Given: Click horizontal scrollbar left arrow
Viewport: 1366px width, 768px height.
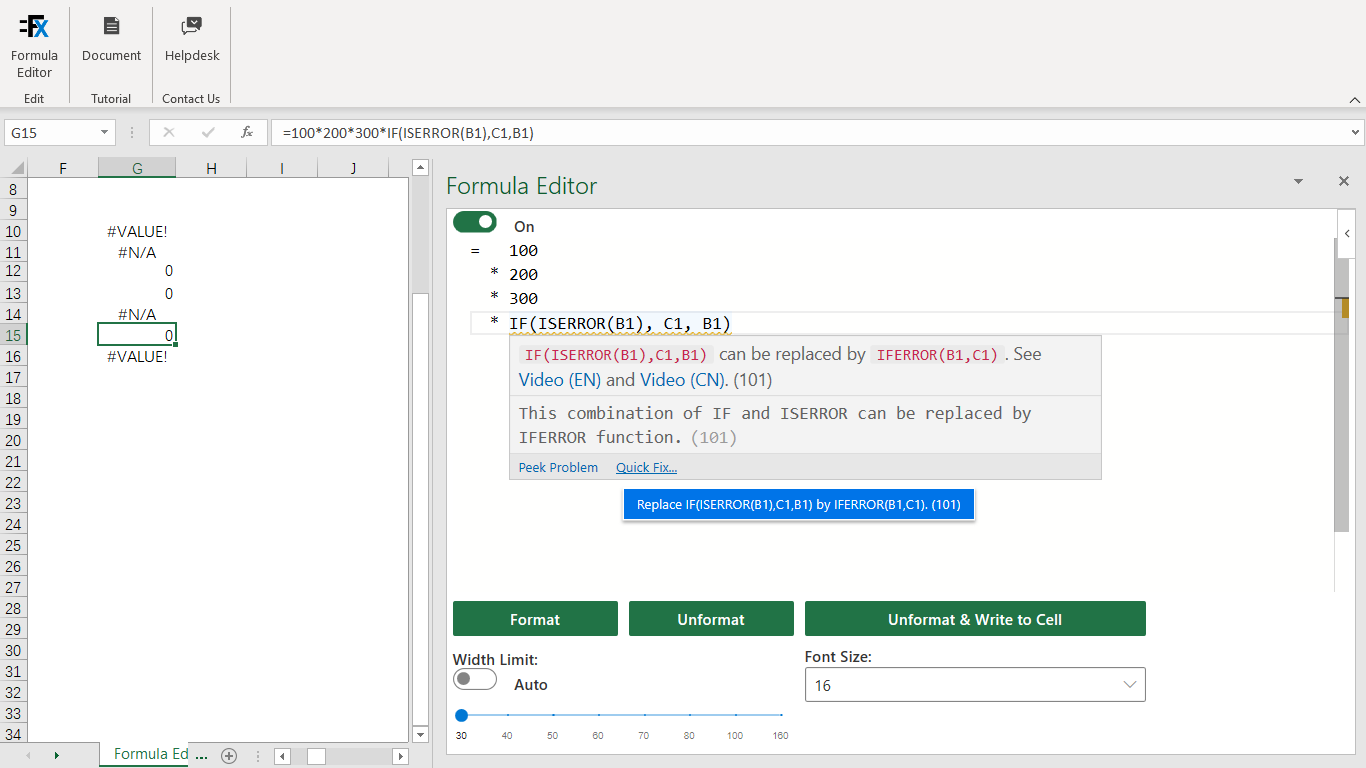Looking at the screenshot, I should click(283, 756).
